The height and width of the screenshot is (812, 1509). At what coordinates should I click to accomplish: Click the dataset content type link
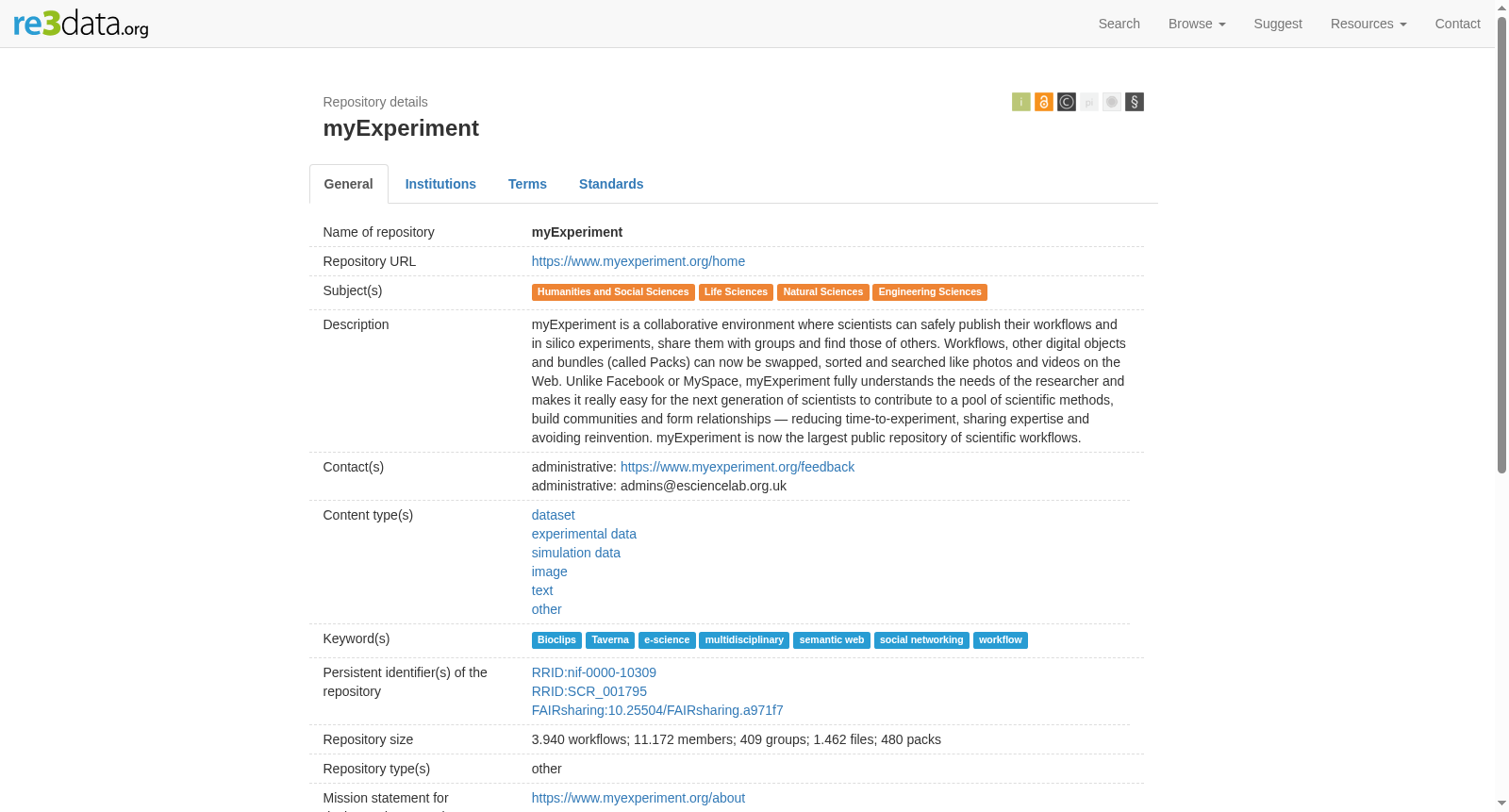tap(553, 515)
